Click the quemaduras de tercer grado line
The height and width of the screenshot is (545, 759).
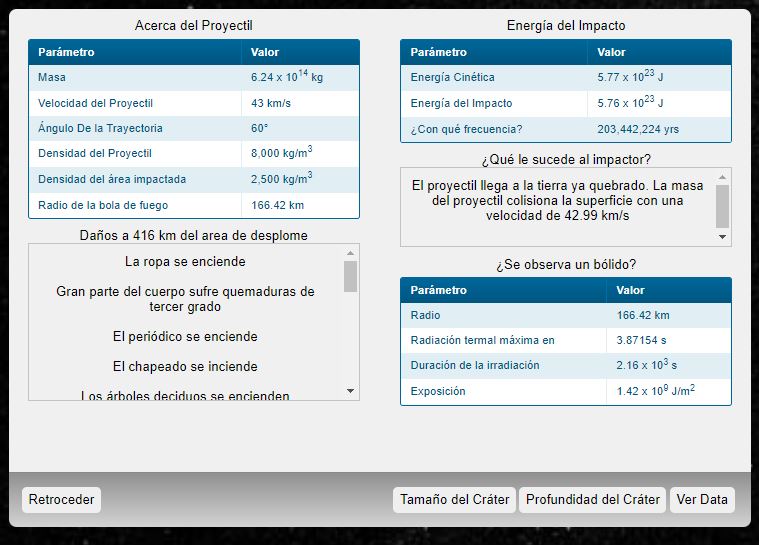tap(185, 299)
